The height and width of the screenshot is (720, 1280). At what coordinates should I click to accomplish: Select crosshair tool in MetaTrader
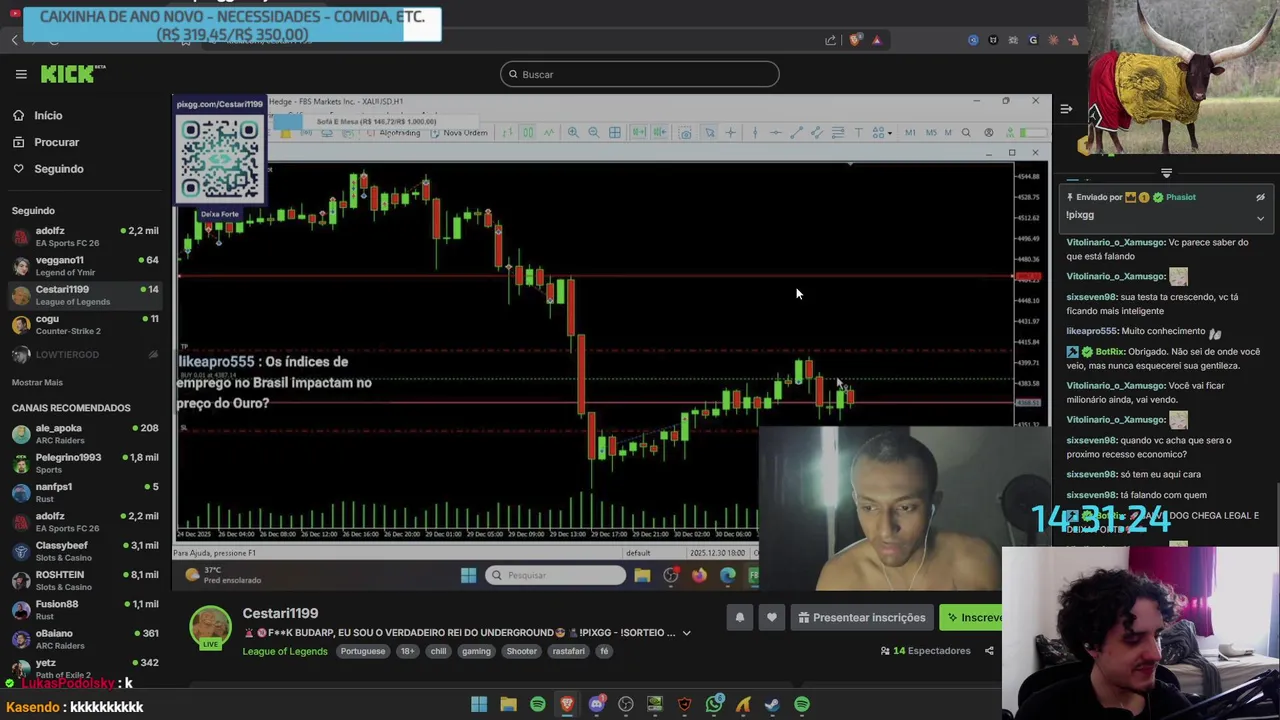[x=731, y=133]
